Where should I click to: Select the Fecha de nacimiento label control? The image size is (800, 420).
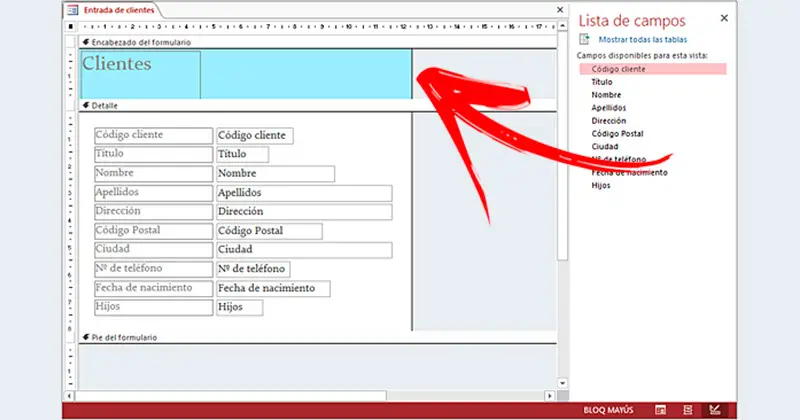pyautogui.click(x=153, y=288)
